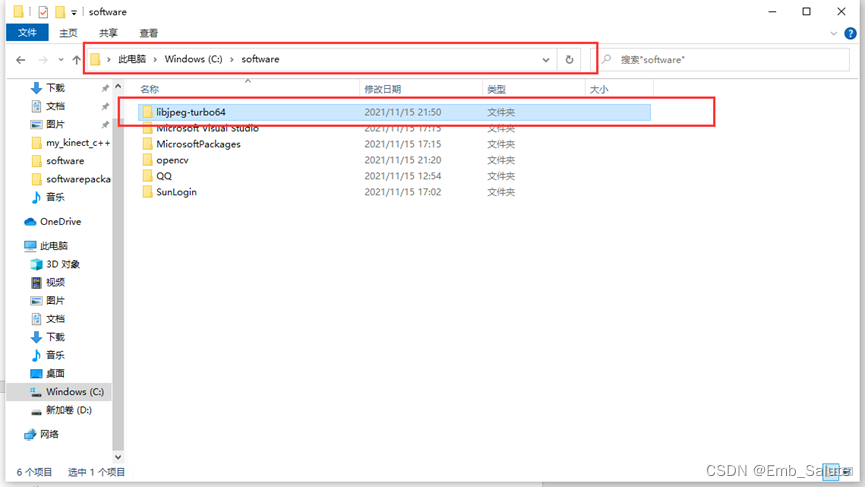Select the opencv folder
This screenshot has height=487, width=865.
click(x=172, y=160)
